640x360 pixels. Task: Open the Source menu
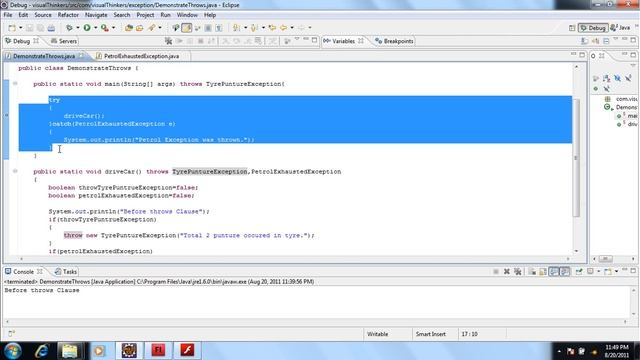pos(43,15)
